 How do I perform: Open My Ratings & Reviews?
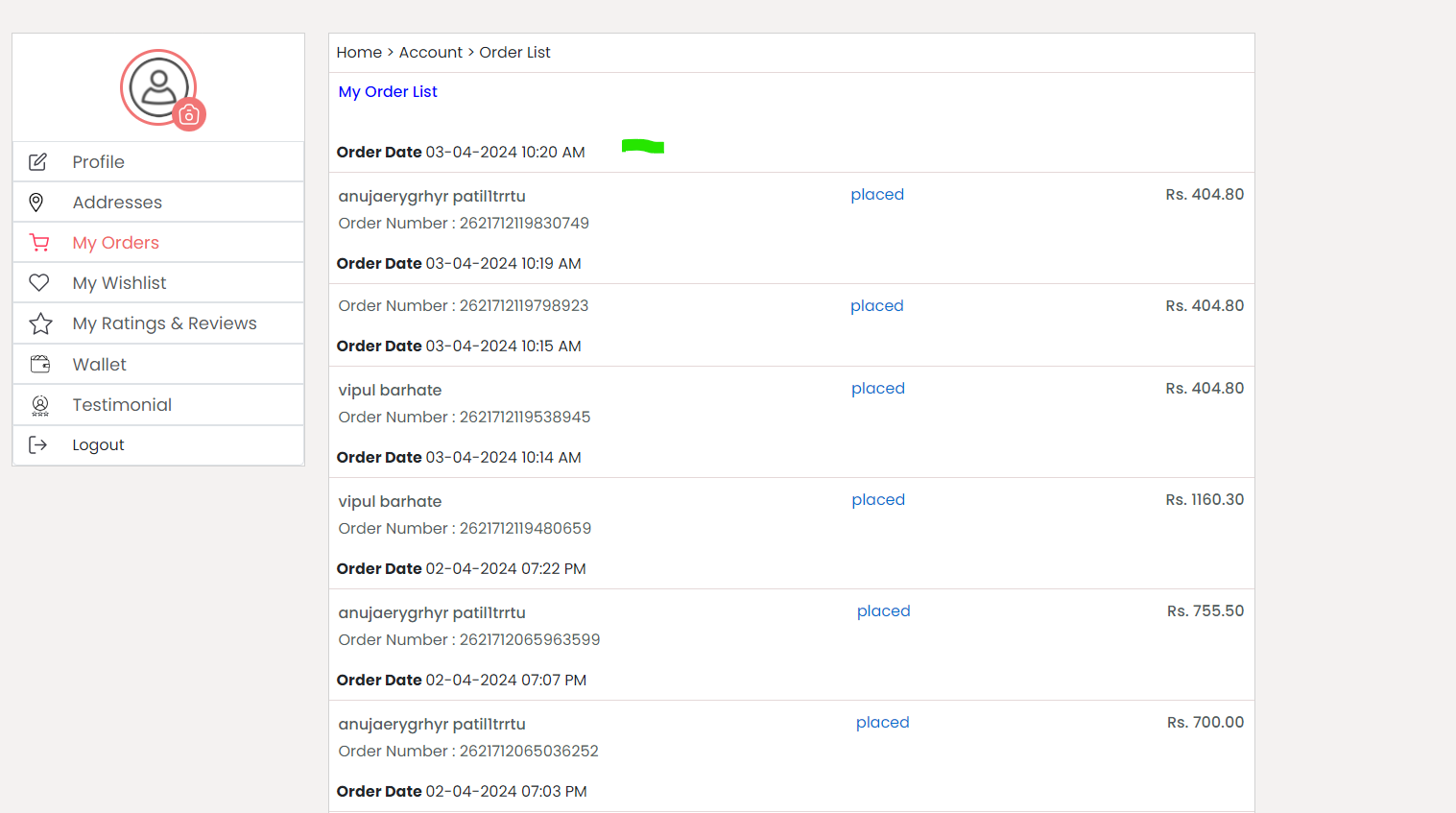click(x=158, y=323)
